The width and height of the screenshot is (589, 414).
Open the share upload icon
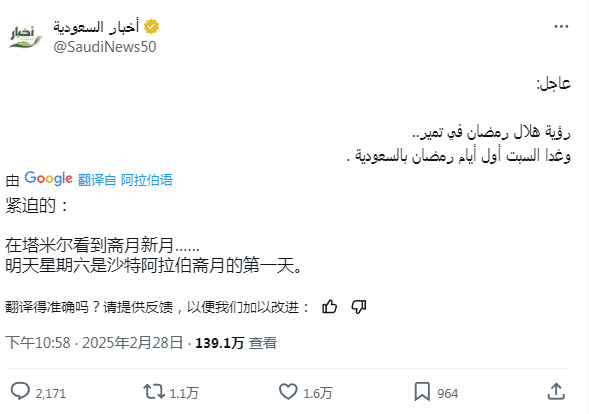tap(556, 391)
